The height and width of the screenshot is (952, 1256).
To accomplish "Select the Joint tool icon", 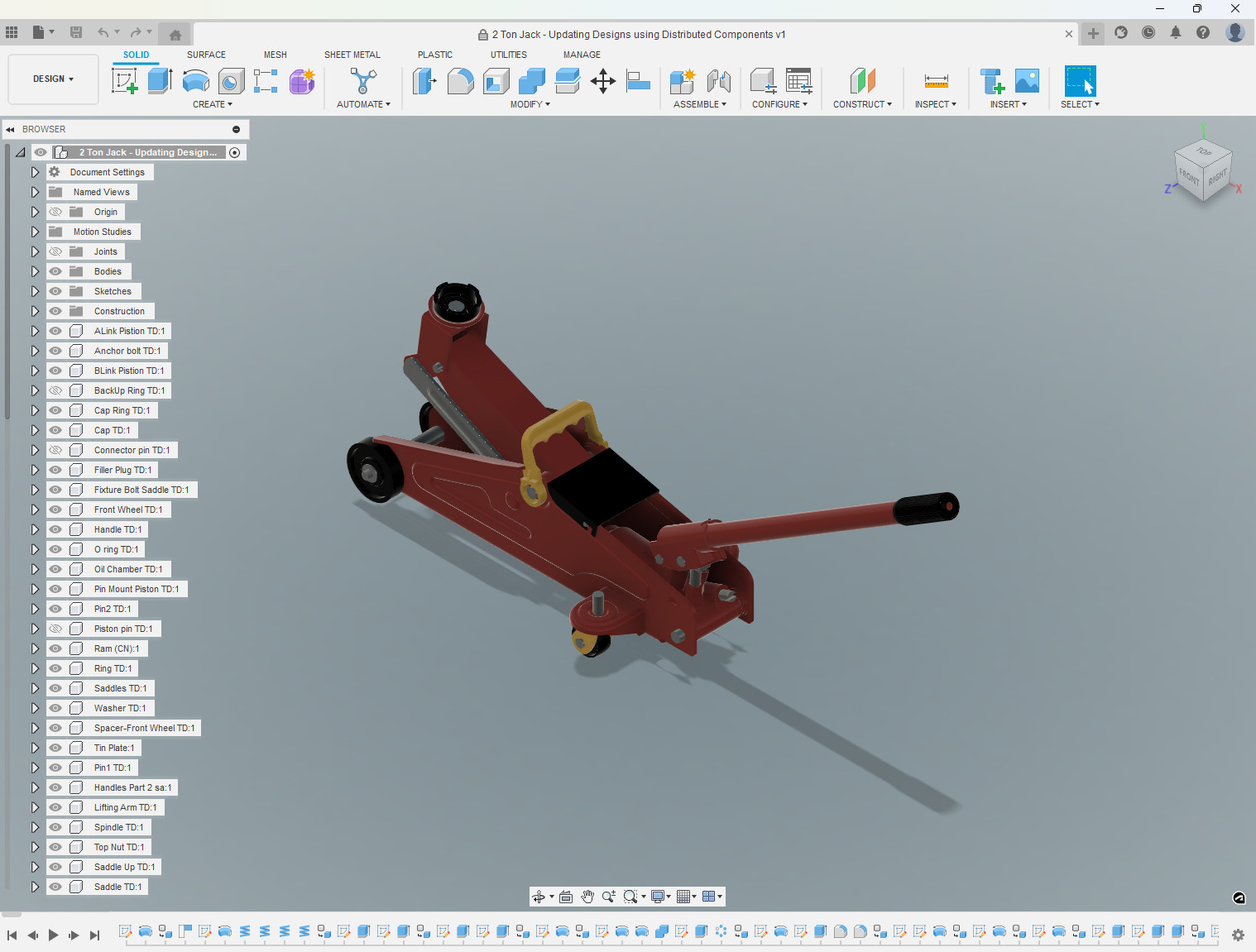I will pos(718,81).
